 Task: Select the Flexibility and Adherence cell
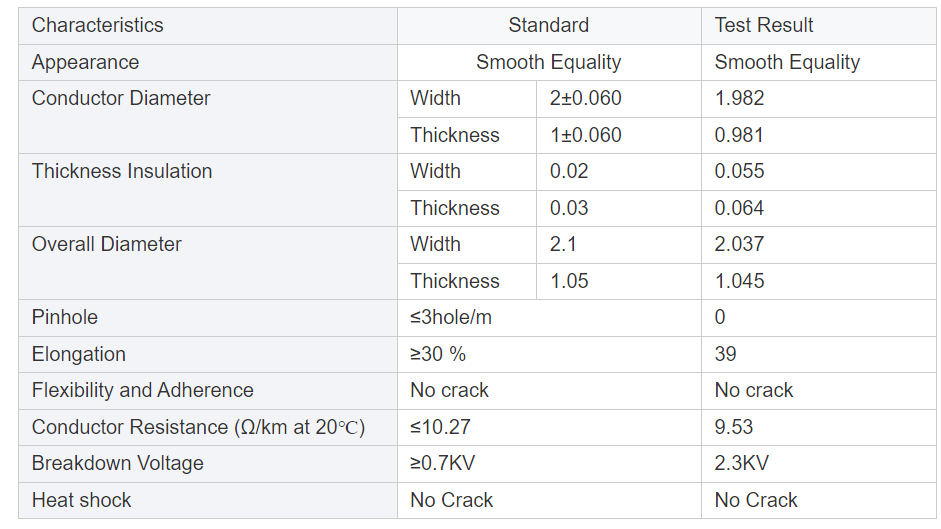(x=143, y=390)
